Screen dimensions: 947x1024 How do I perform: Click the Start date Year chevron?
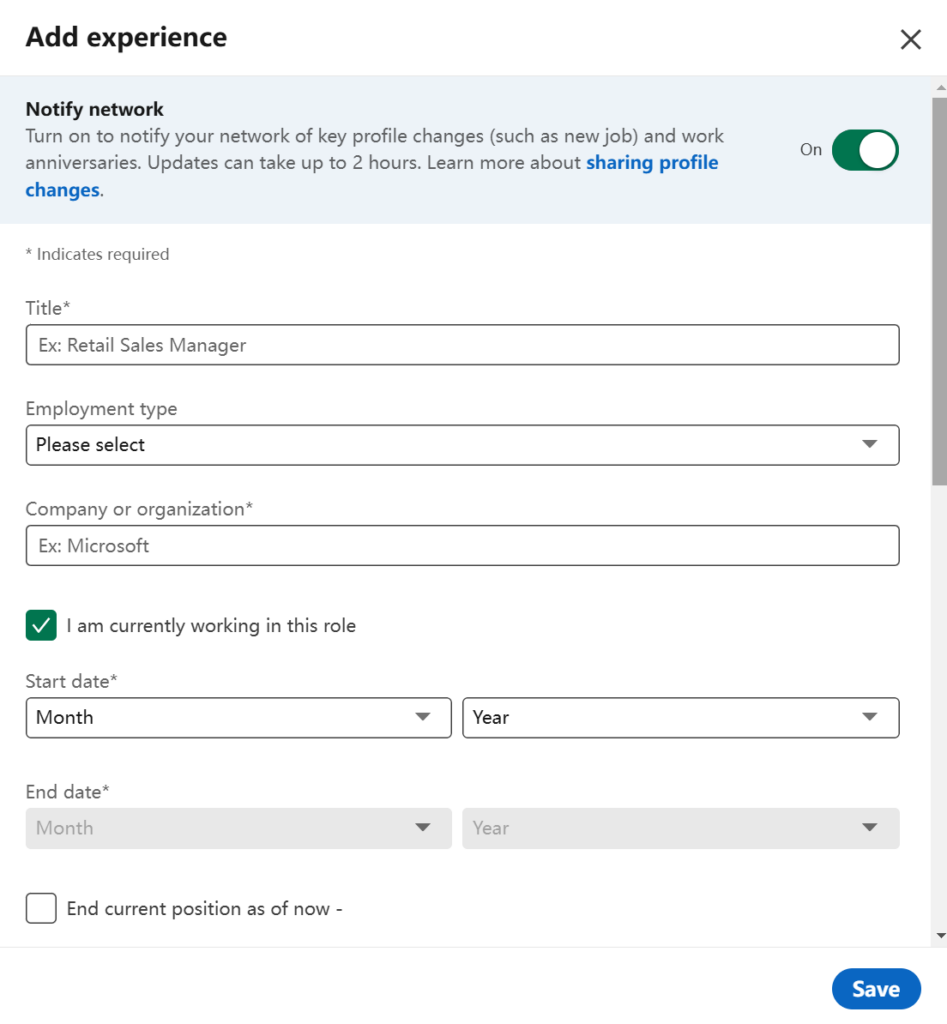[x=870, y=717]
